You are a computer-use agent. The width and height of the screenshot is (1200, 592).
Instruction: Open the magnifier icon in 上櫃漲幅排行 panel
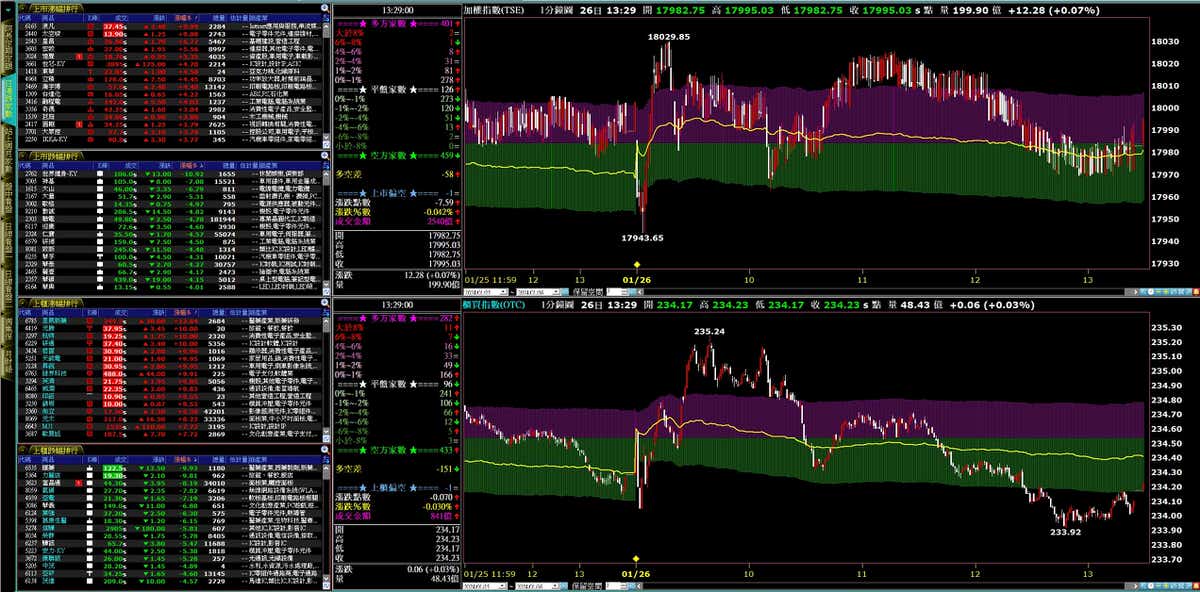[323, 303]
